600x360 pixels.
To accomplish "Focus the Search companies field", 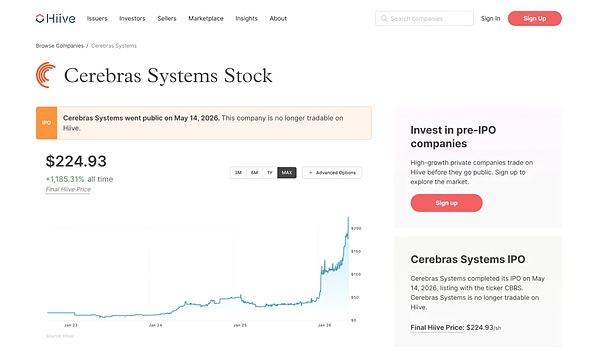I will coord(424,18).
